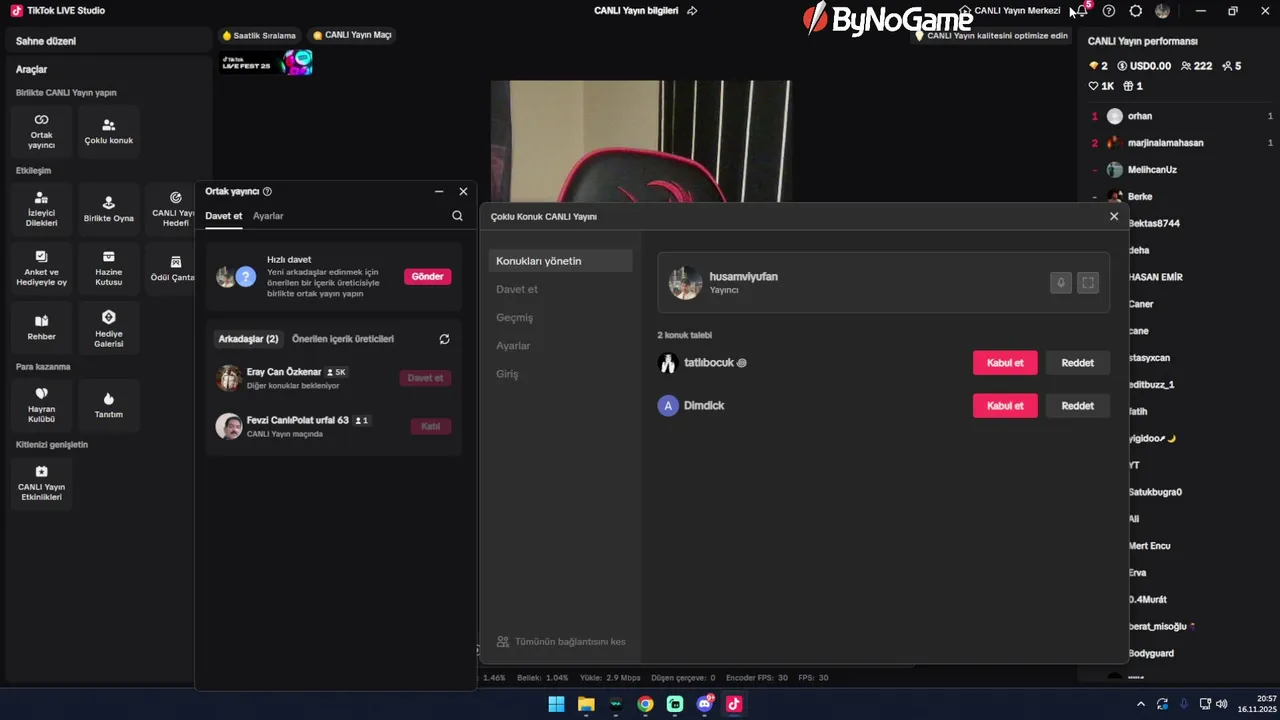
Task: Open İzleyici Dilekleri tool
Action: point(41,209)
